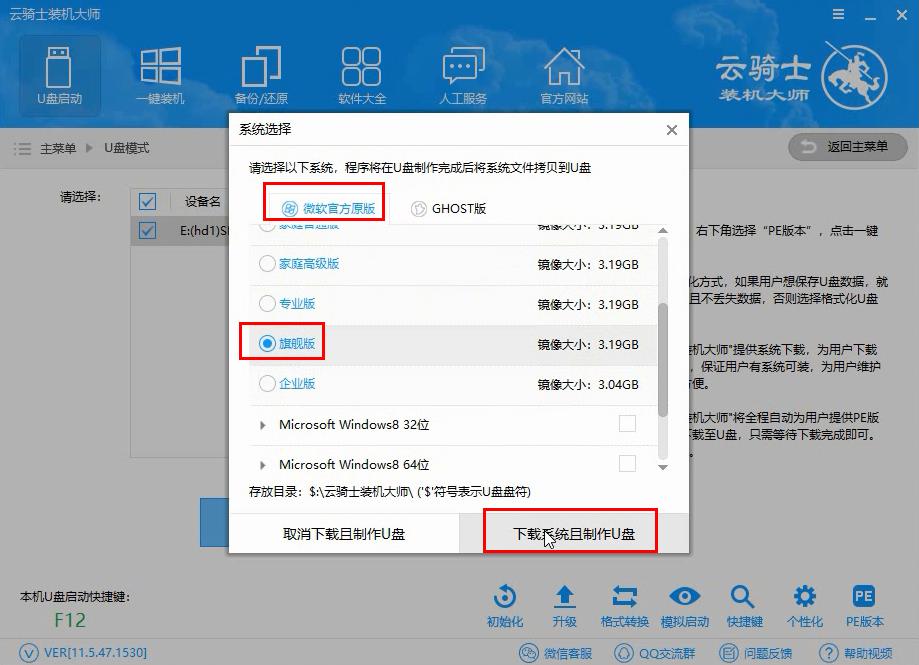The height and width of the screenshot is (665, 919).
Task: Click the 存放目录 path text
Action: point(389,492)
